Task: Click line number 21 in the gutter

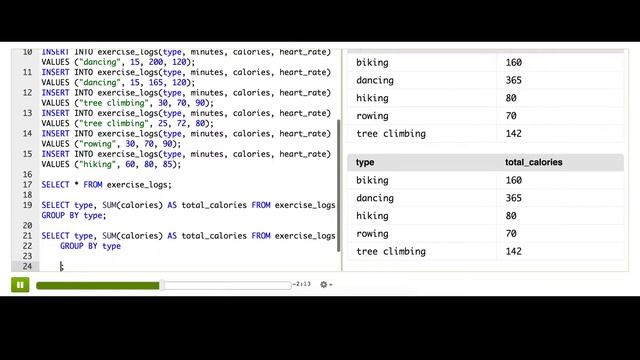Action: pos(27,236)
